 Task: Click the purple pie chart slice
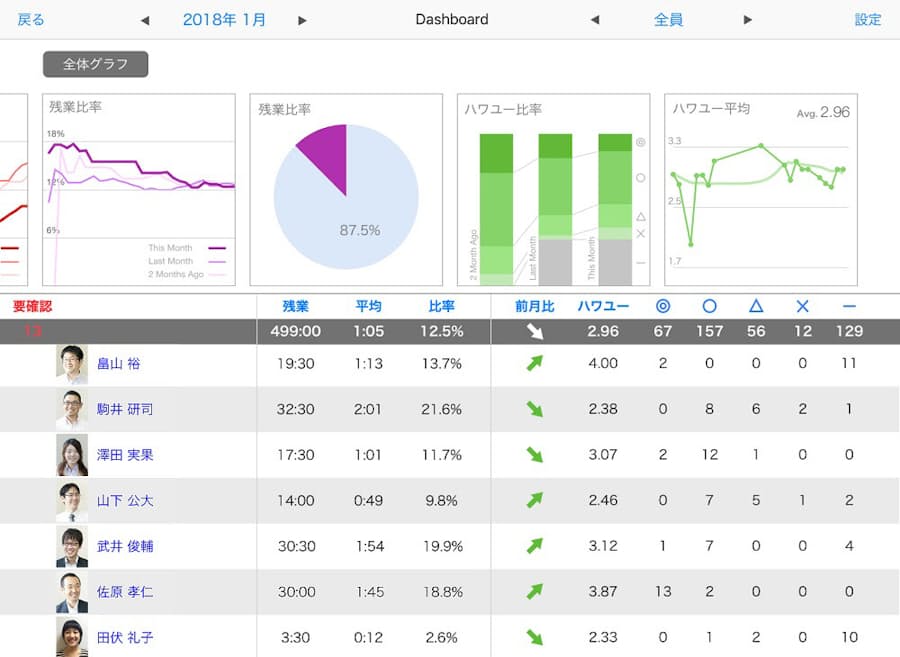pos(325,155)
